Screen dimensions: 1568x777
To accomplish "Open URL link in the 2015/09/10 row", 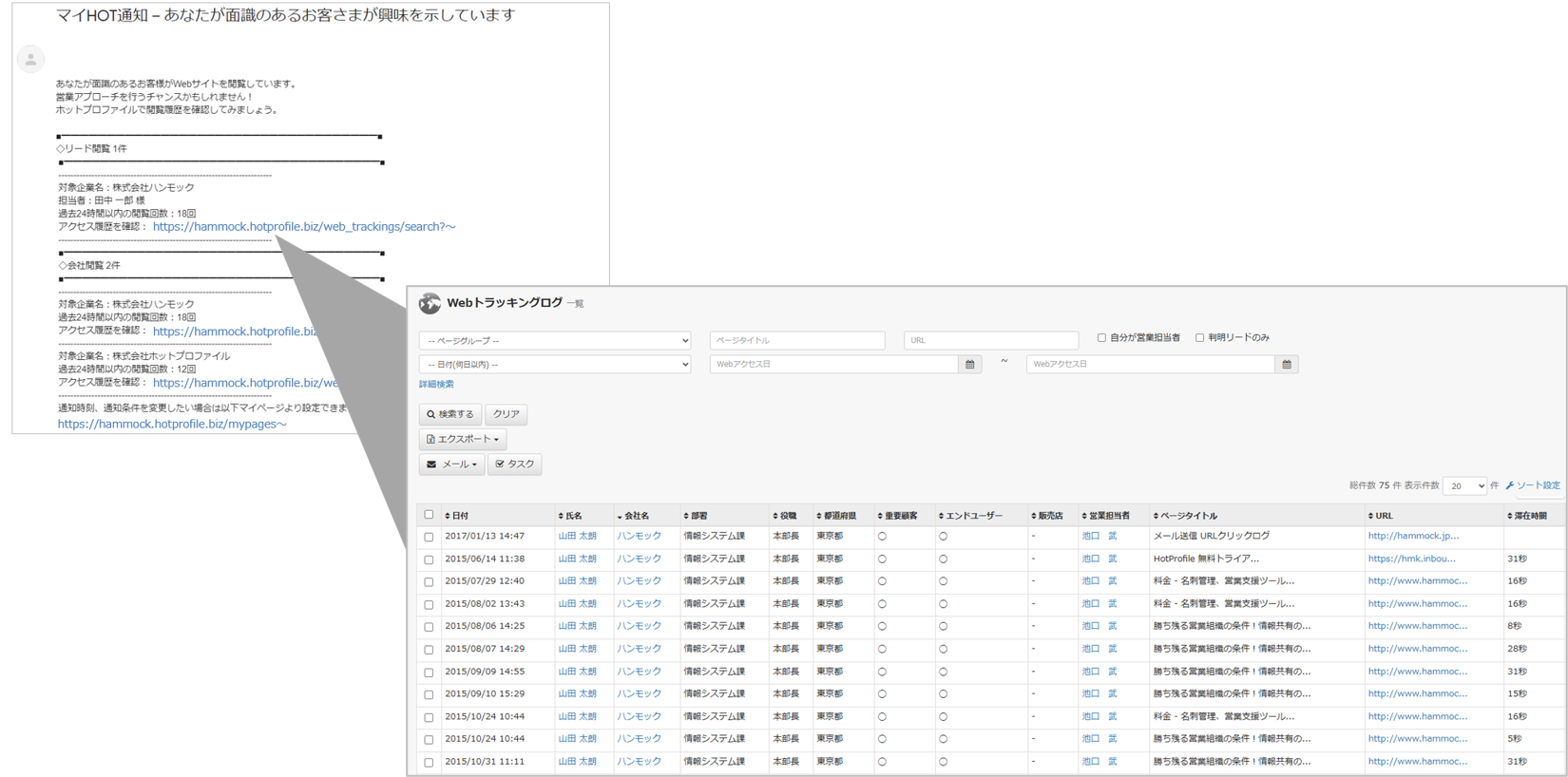I will click(1418, 694).
